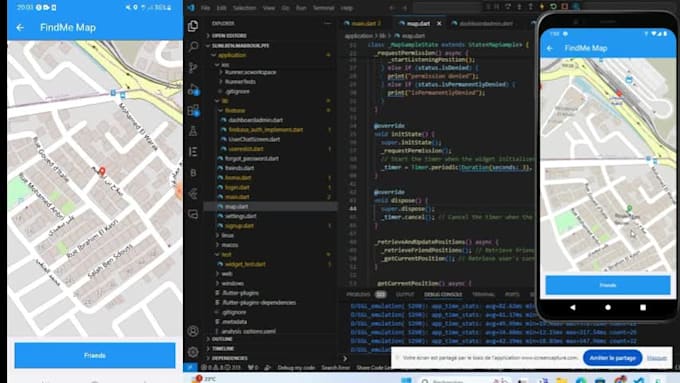Expand the Timeline section
The height and width of the screenshot is (383, 680).
(223, 348)
